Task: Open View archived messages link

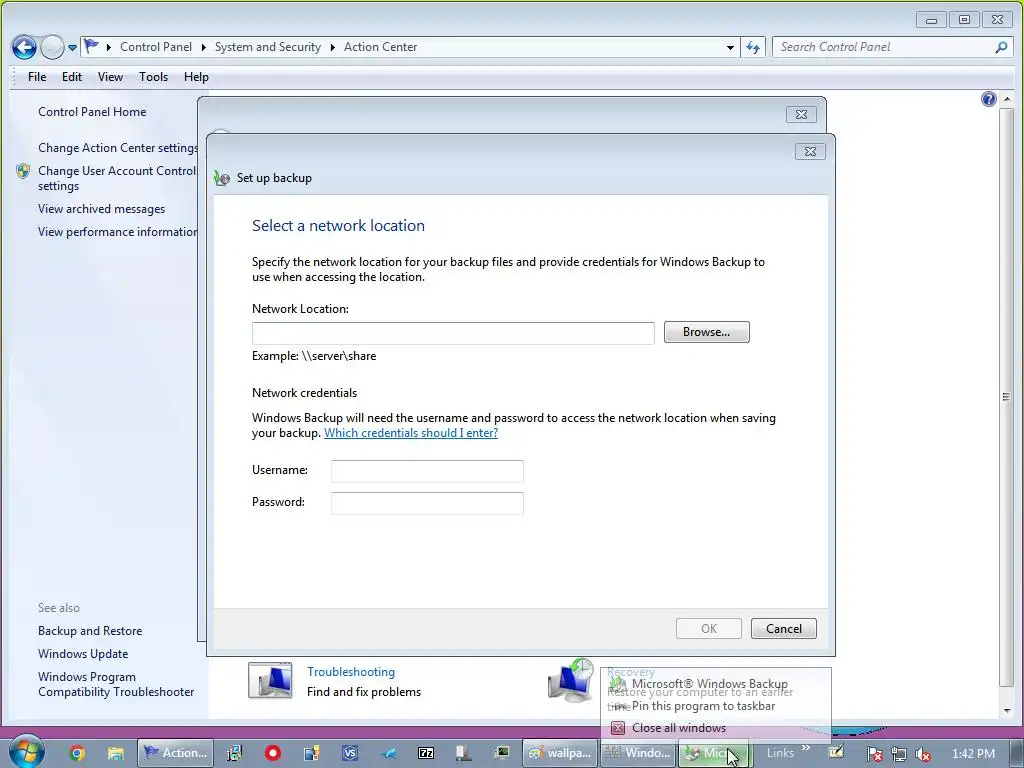Action: point(101,209)
